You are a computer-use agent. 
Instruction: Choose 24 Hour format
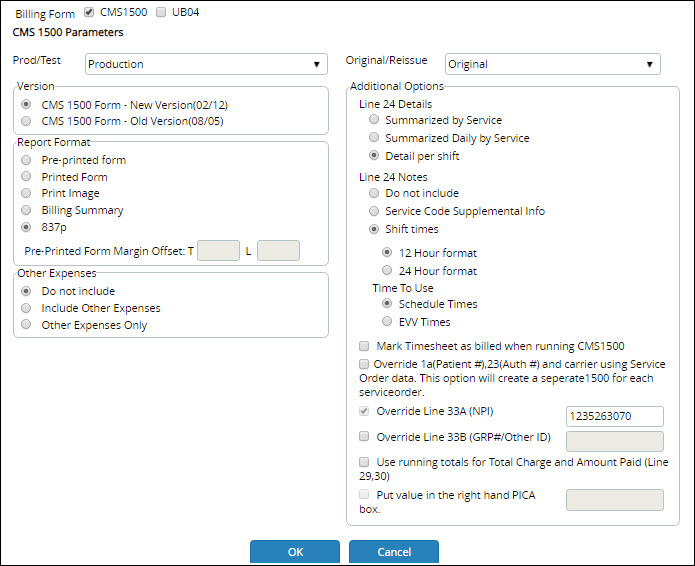387,270
